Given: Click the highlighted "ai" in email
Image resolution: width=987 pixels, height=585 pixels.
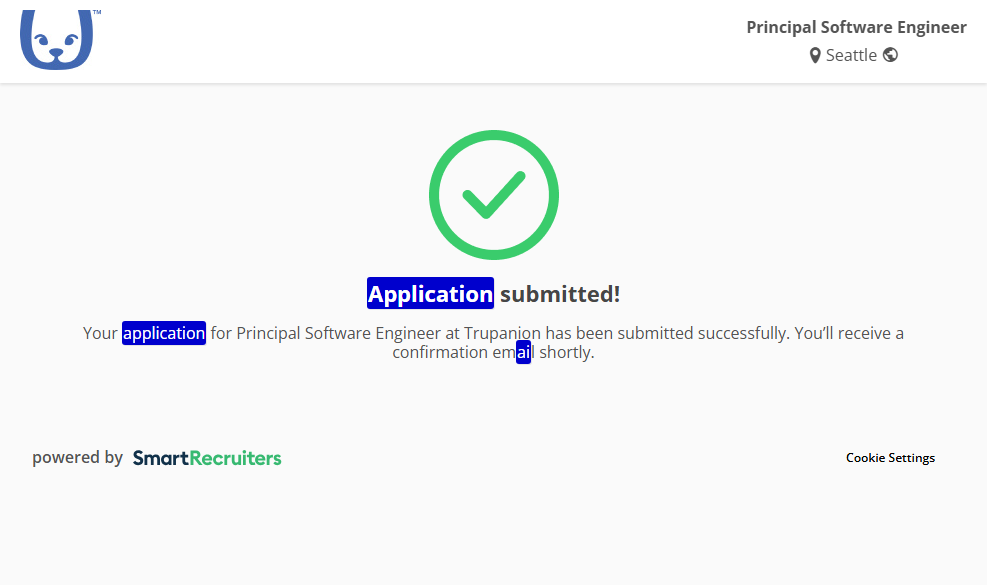Looking at the screenshot, I should tap(523, 353).
